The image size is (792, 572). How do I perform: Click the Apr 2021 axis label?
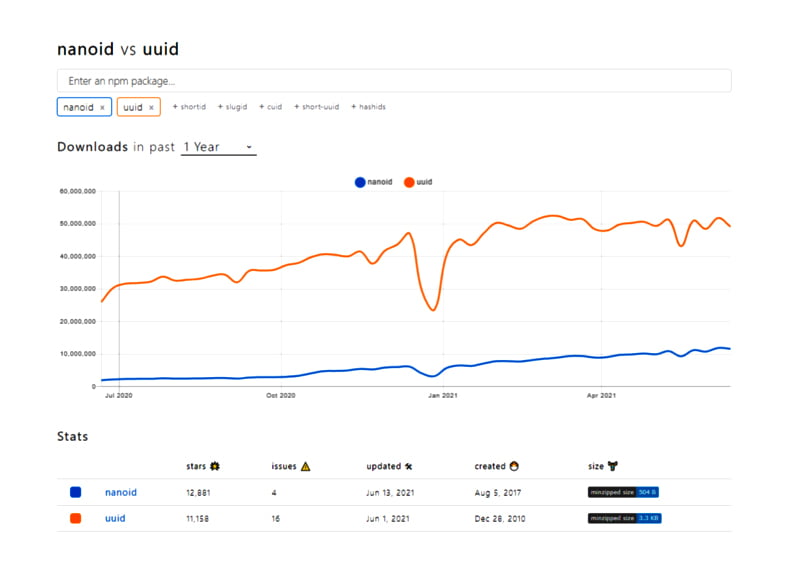pyautogui.click(x=601, y=396)
